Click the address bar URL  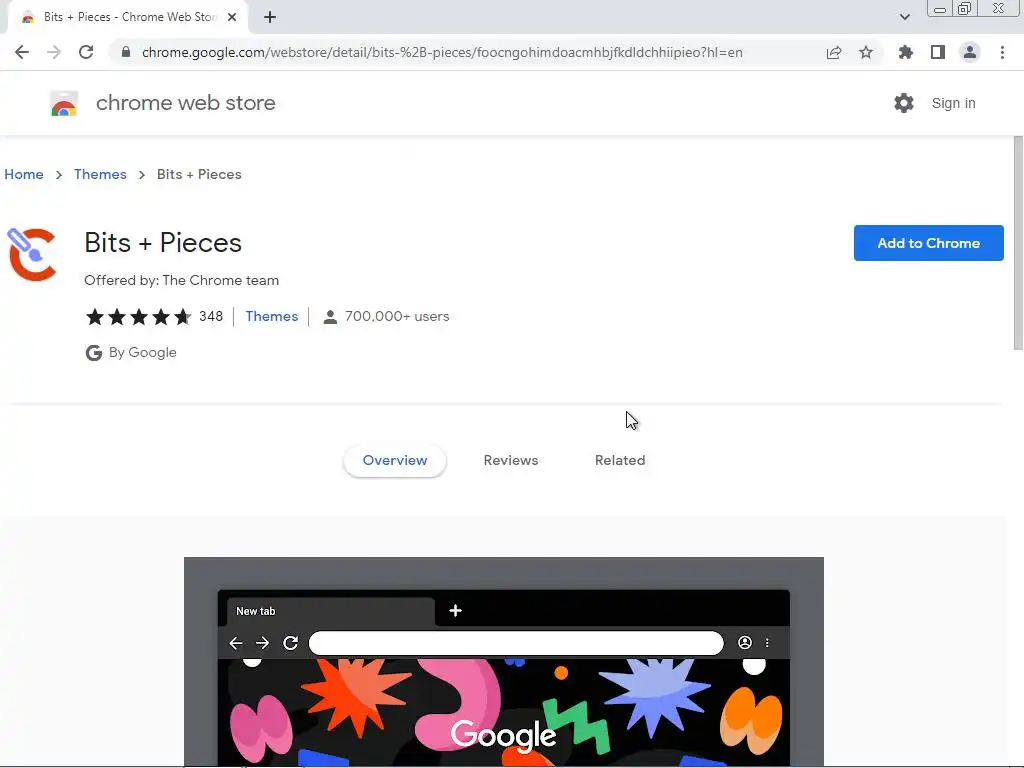pos(442,52)
